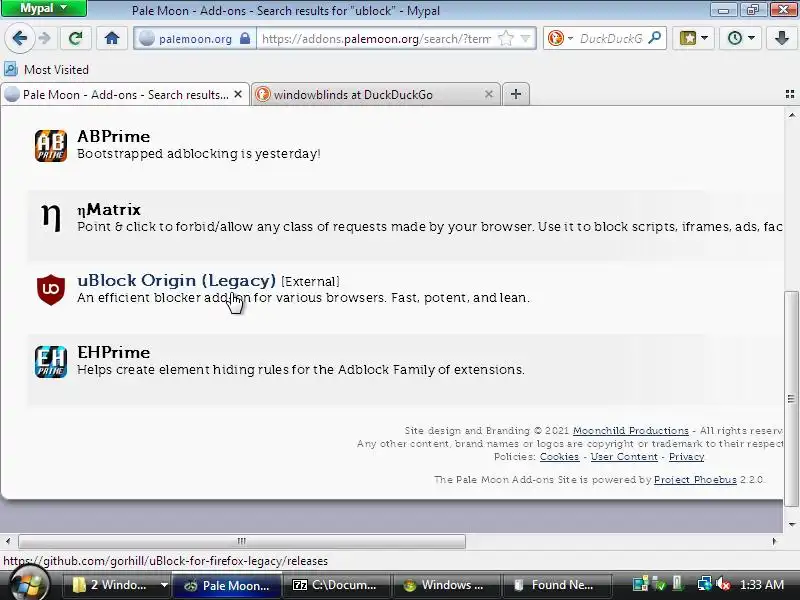Expand the bookmarks button dropdown arrow
This screenshot has width=800, height=600.
(705, 38)
